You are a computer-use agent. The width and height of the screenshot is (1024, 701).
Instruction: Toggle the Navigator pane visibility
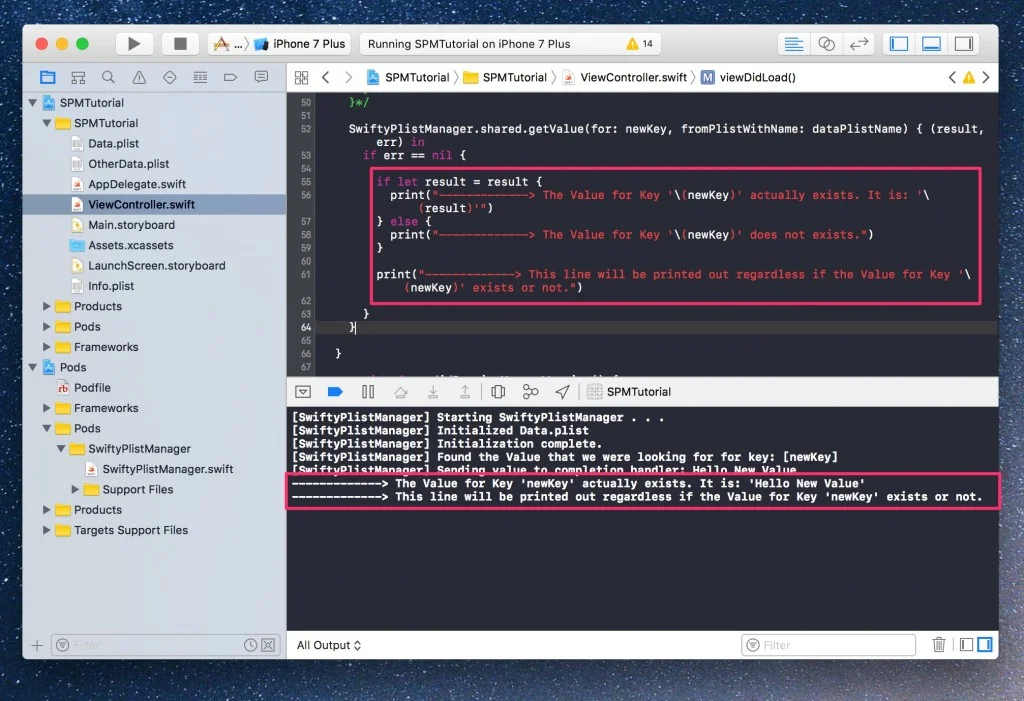click(899, 44)
